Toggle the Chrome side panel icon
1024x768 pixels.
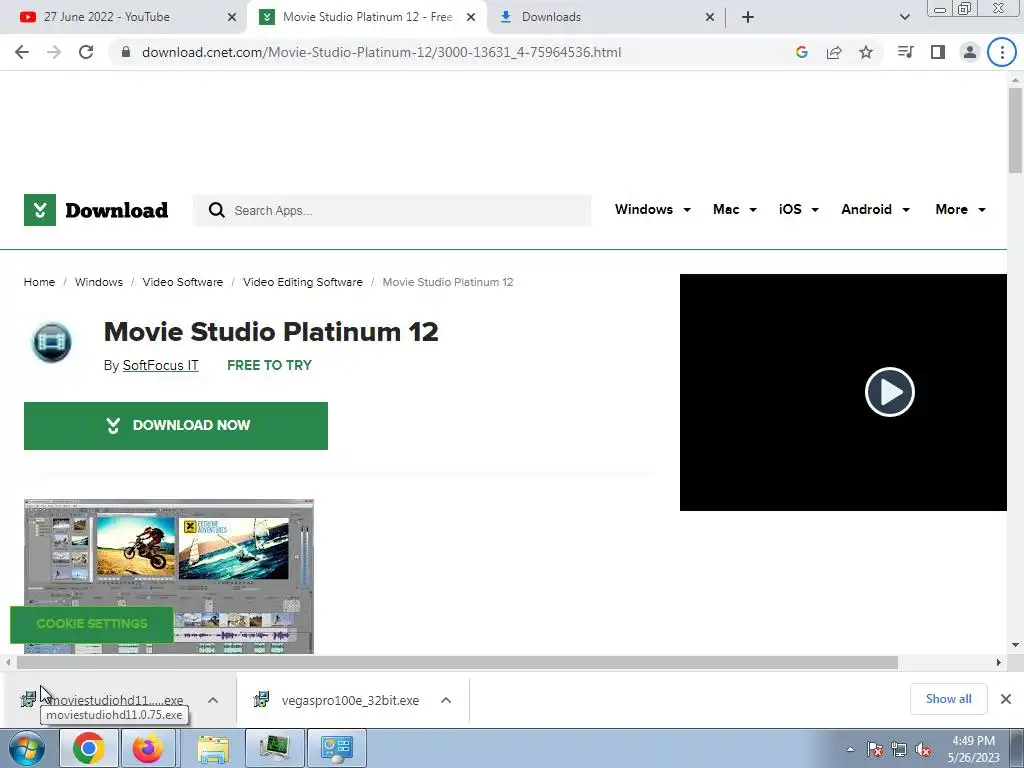938,52
